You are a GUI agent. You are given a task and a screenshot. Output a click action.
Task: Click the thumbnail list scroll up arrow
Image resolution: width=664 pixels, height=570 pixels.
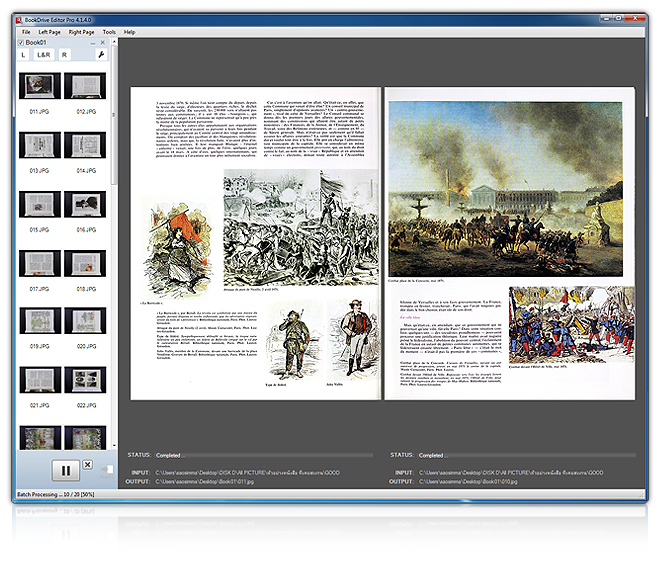tap(113, 42)
